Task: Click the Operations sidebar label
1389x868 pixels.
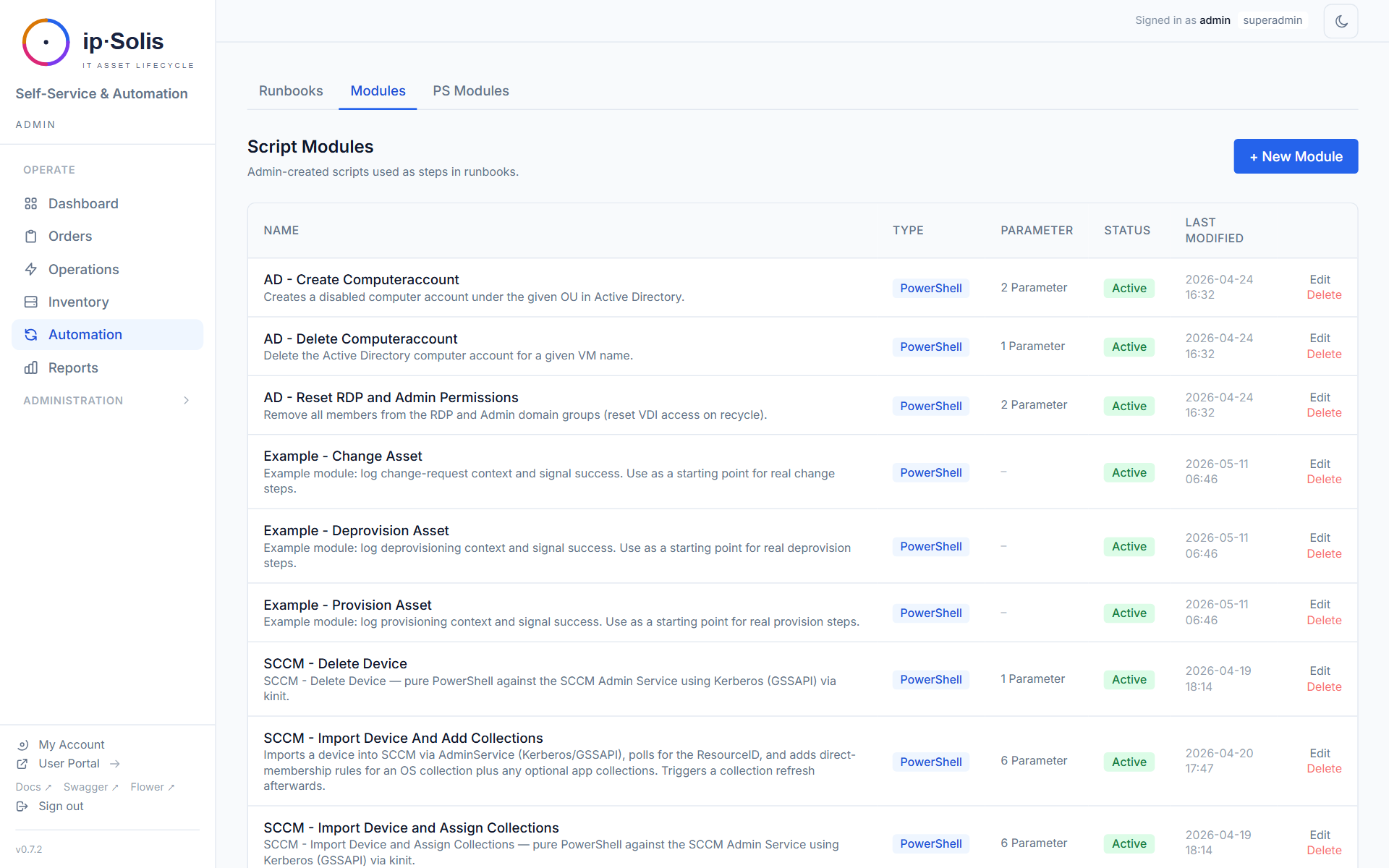Action: point(83,270)
